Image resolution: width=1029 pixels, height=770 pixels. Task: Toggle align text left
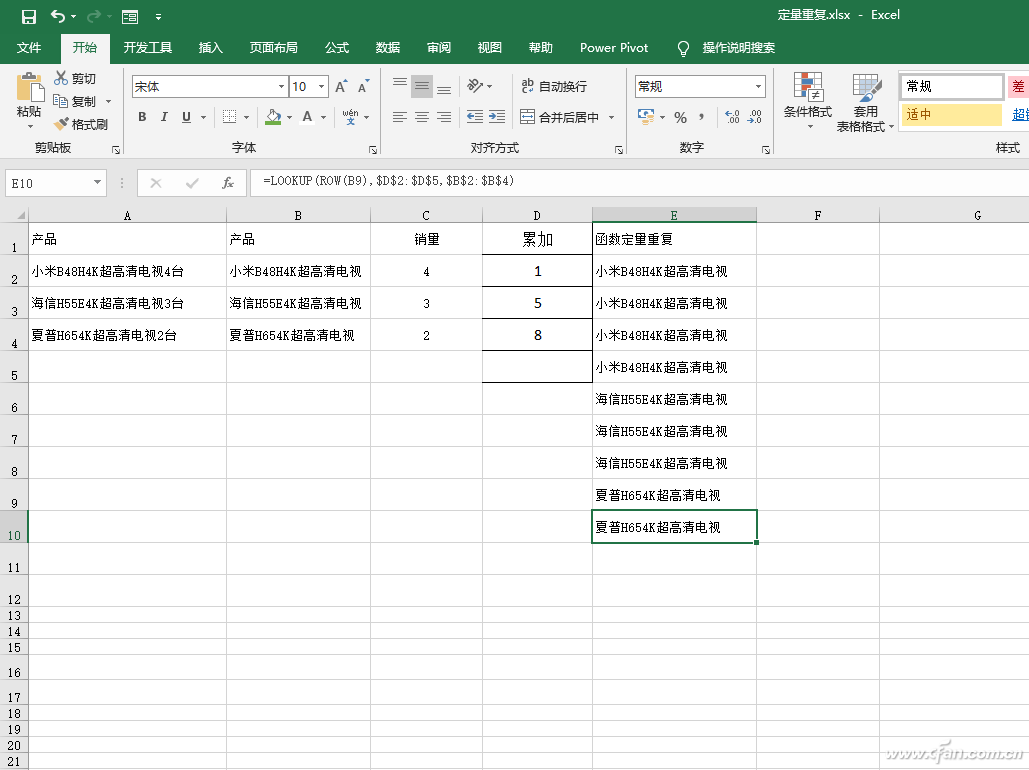click(x=400, y=117)
